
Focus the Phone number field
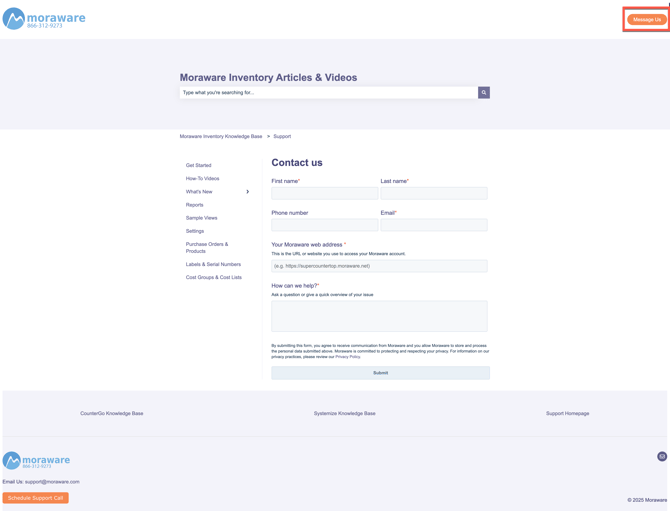[x=325, y=225]
